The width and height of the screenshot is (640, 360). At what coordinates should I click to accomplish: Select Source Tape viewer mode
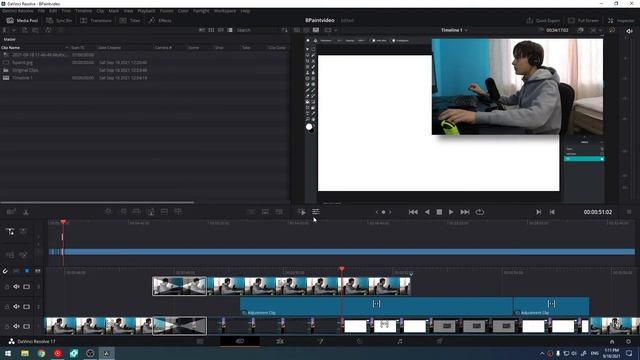point(307,30)
